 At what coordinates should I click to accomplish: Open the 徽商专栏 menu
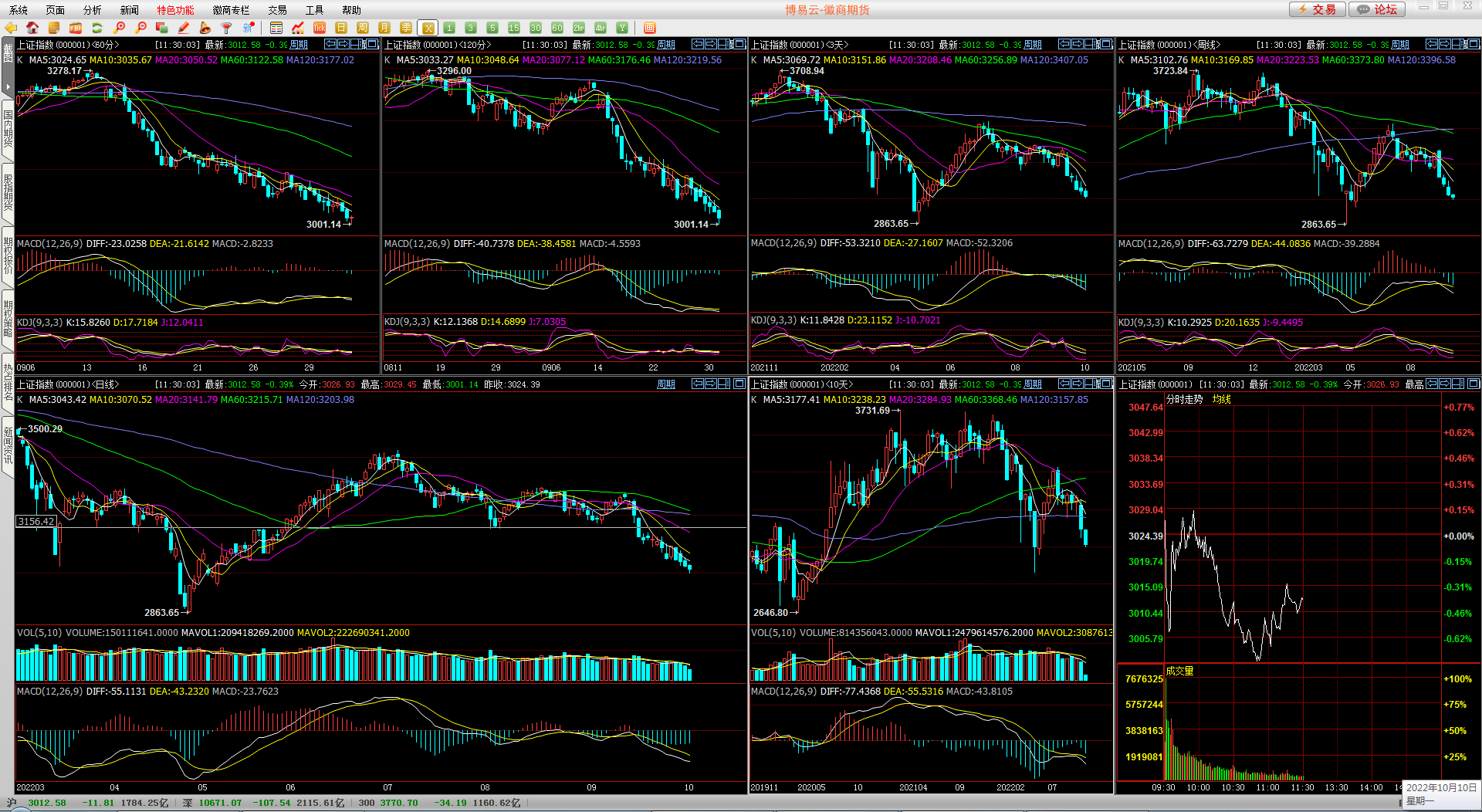[232, 10]
